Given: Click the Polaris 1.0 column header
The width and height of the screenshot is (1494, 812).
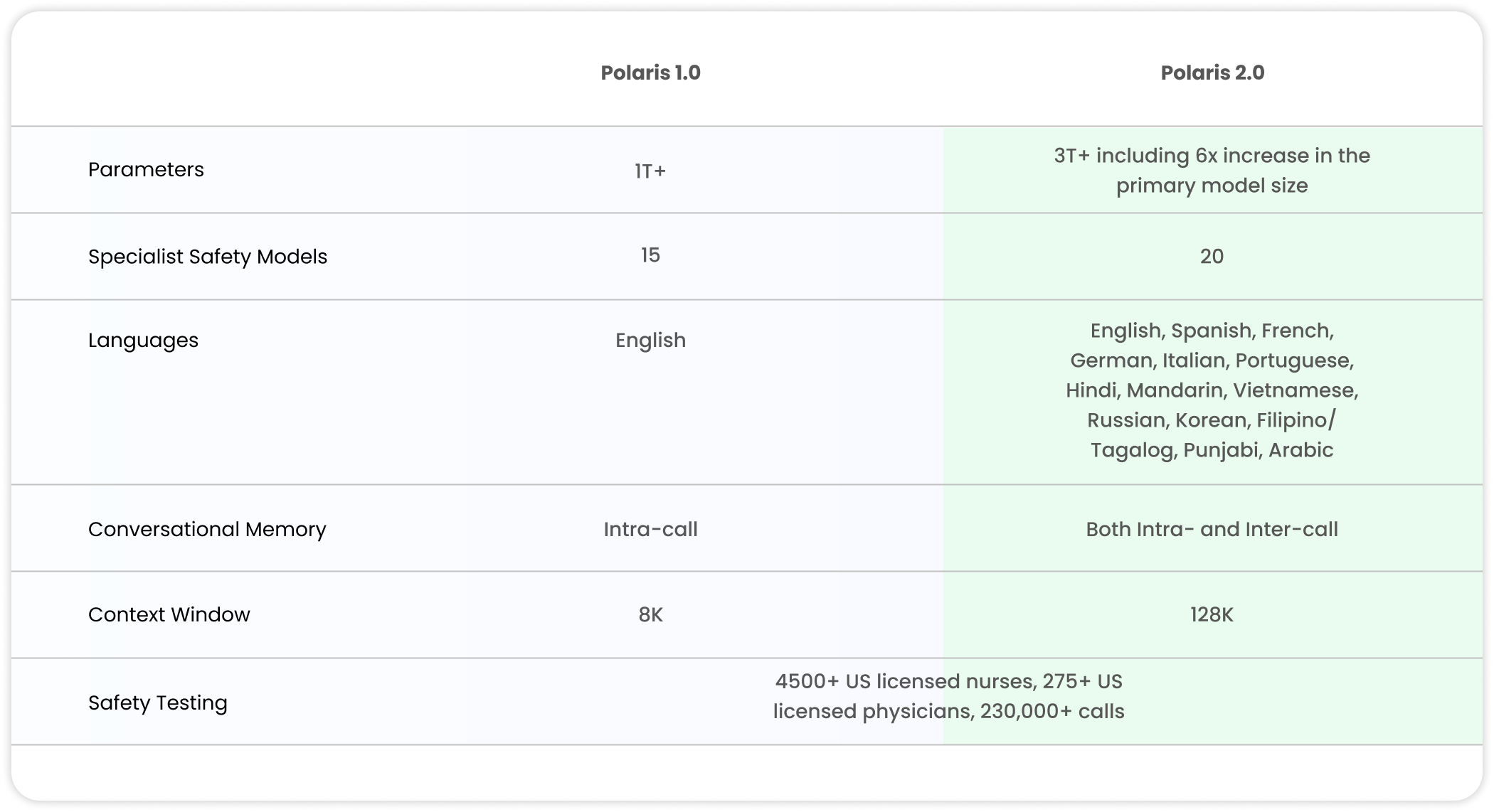Looking at the screenshot, I should (x=650, y=73).
